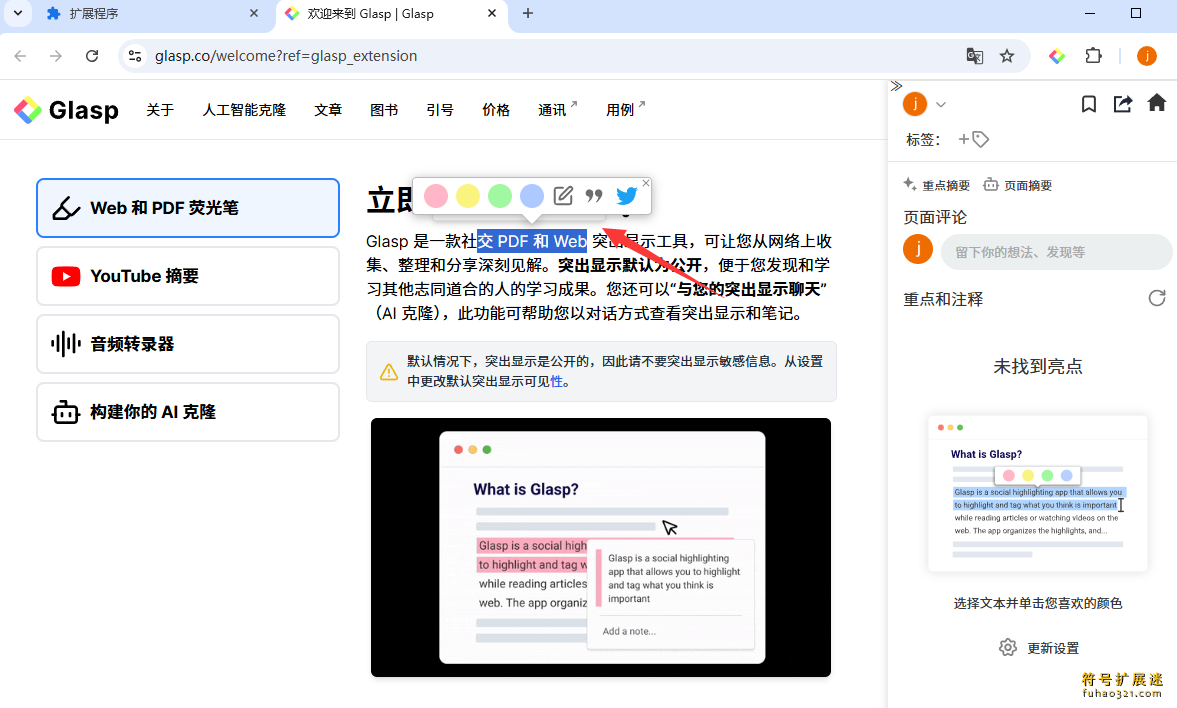Close the highlight color popup
1177x708 pixels.
[x=646, y=182]
